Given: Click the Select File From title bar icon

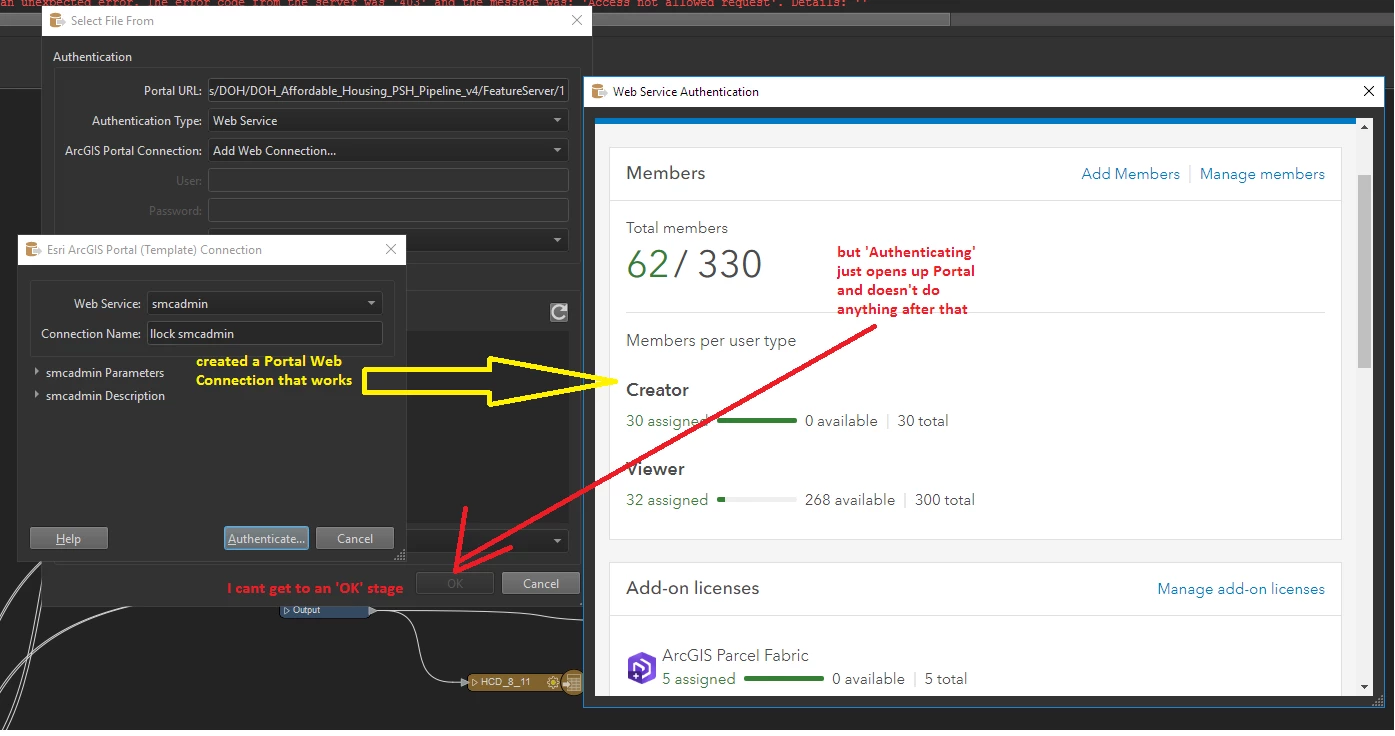Looking at the screenshot, I should tap(57, 20).
